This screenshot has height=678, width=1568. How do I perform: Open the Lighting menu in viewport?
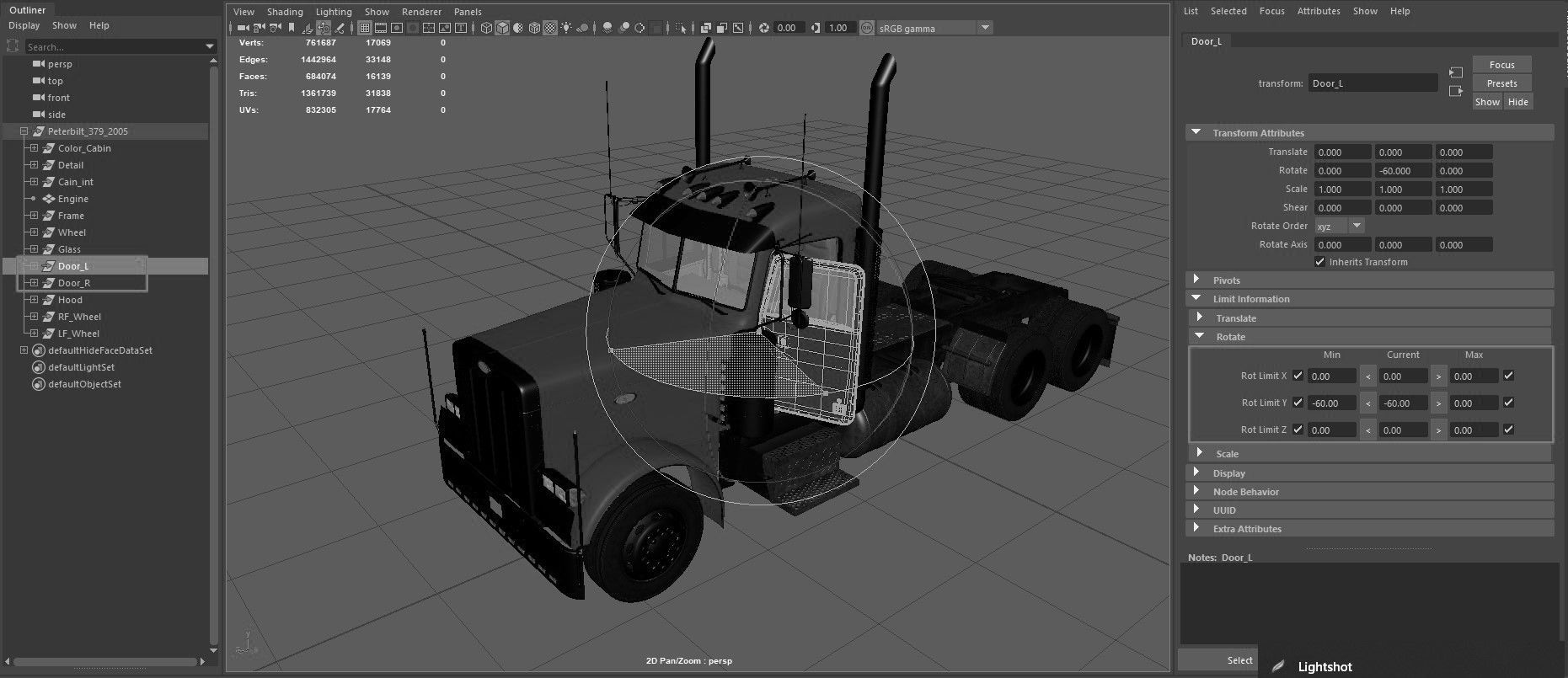(x=334, y=12)
